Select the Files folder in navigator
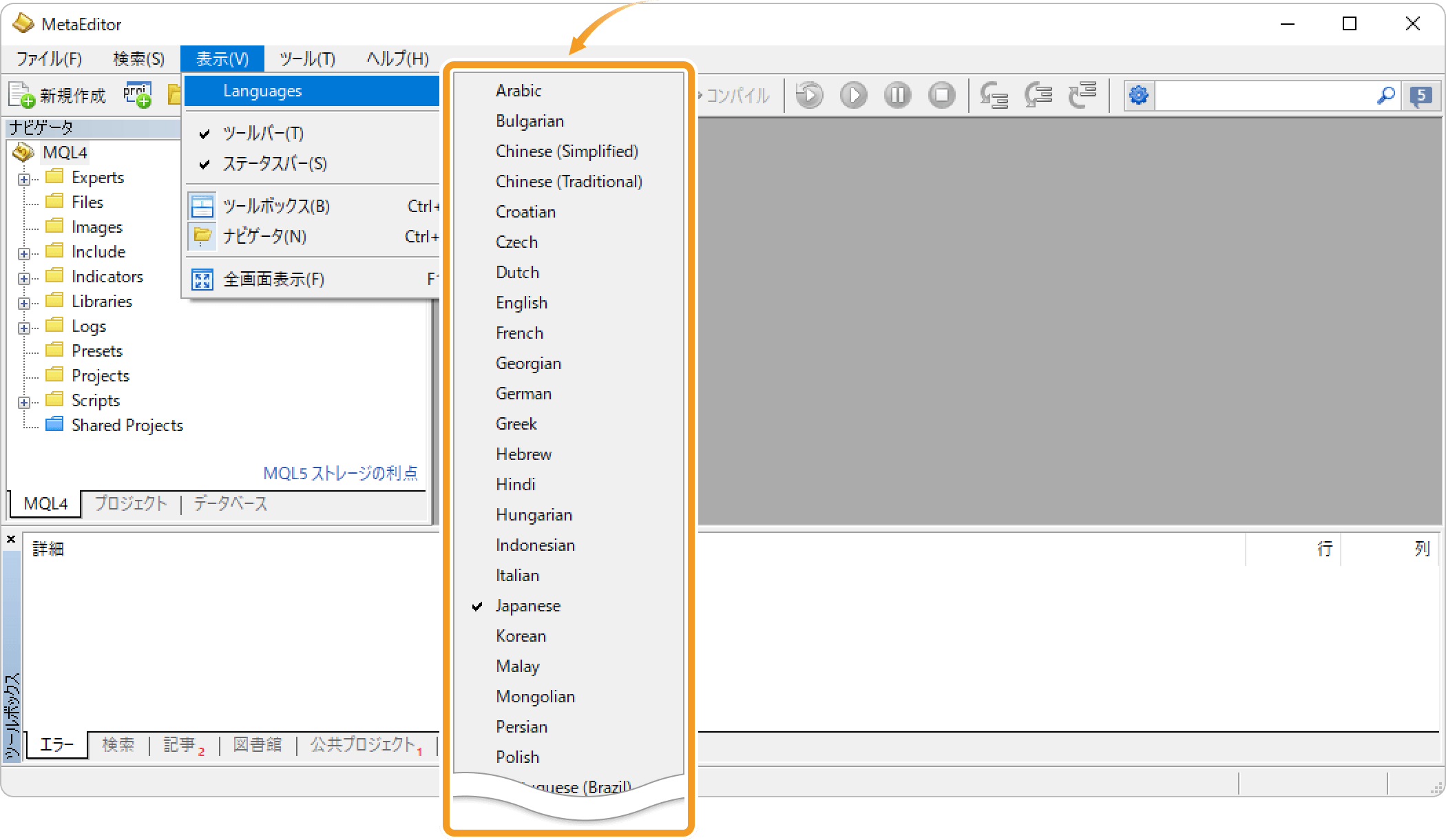This screenshot has width=1446, height=840. (87, 202)
